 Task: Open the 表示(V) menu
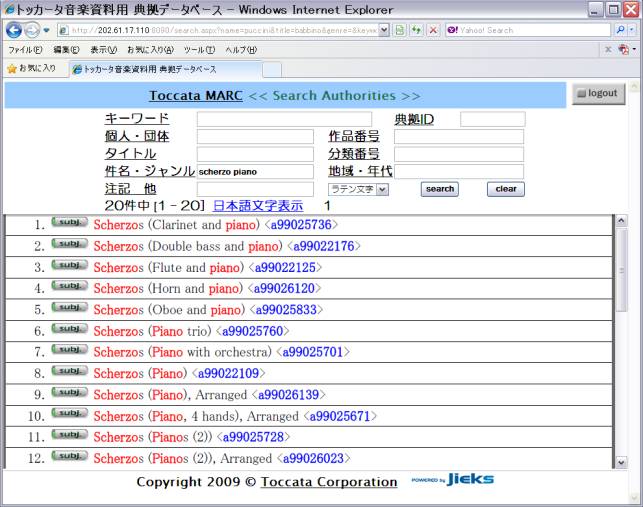(103, 50)
